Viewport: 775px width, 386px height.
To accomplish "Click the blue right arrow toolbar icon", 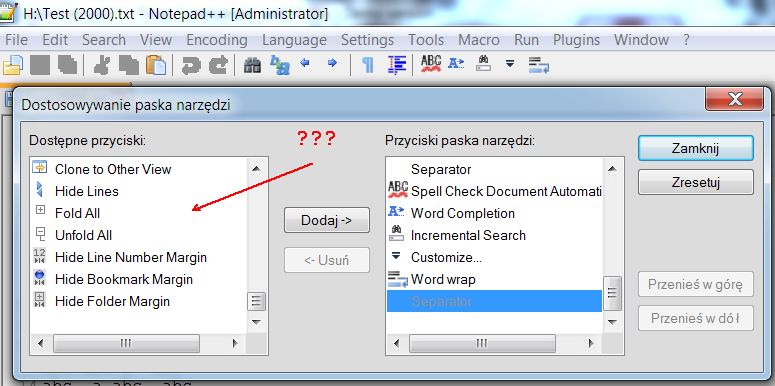I will pyautogui.click(x=332, y=63).
